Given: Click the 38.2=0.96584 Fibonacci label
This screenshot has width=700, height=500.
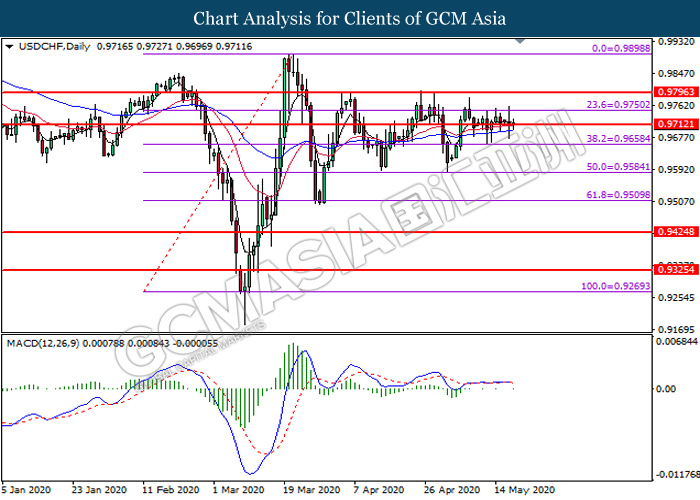Looking at the screenshot, I should point(618,139).
